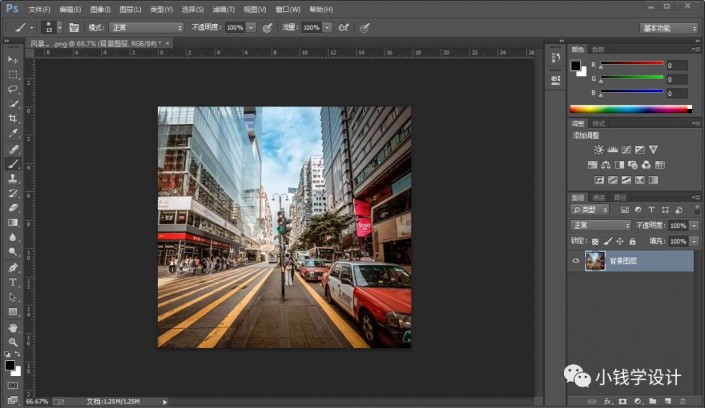This screenshot has width=705, height=408.
Task: Add Brightness/Contrast adjustment
Action: [598, 150]
